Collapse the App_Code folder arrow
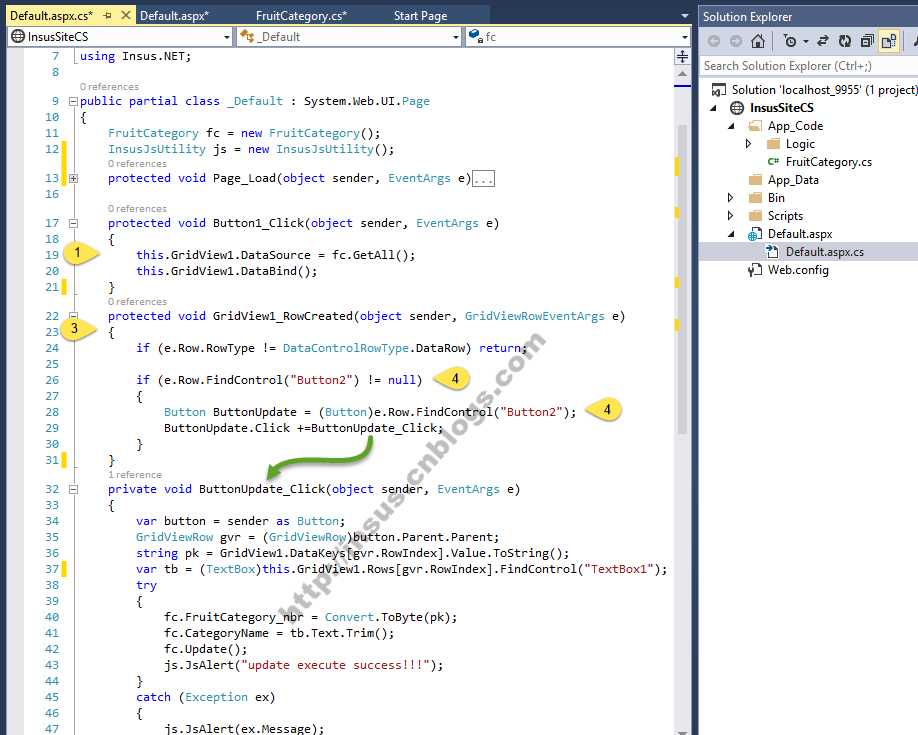Viewport: 918px width, 735px height. click(731, 126)
